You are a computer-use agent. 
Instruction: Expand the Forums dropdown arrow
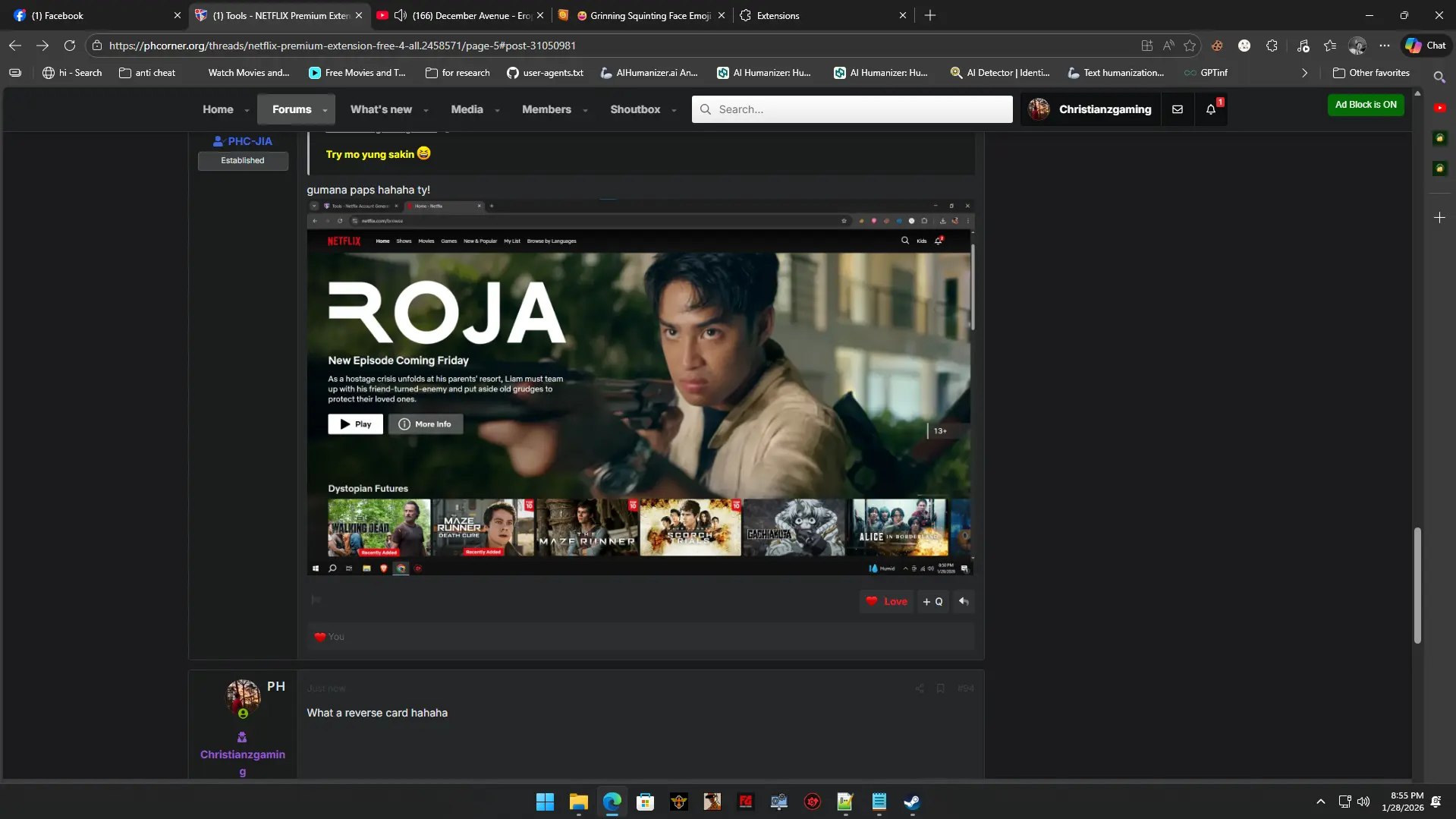[x=325, y=110]
